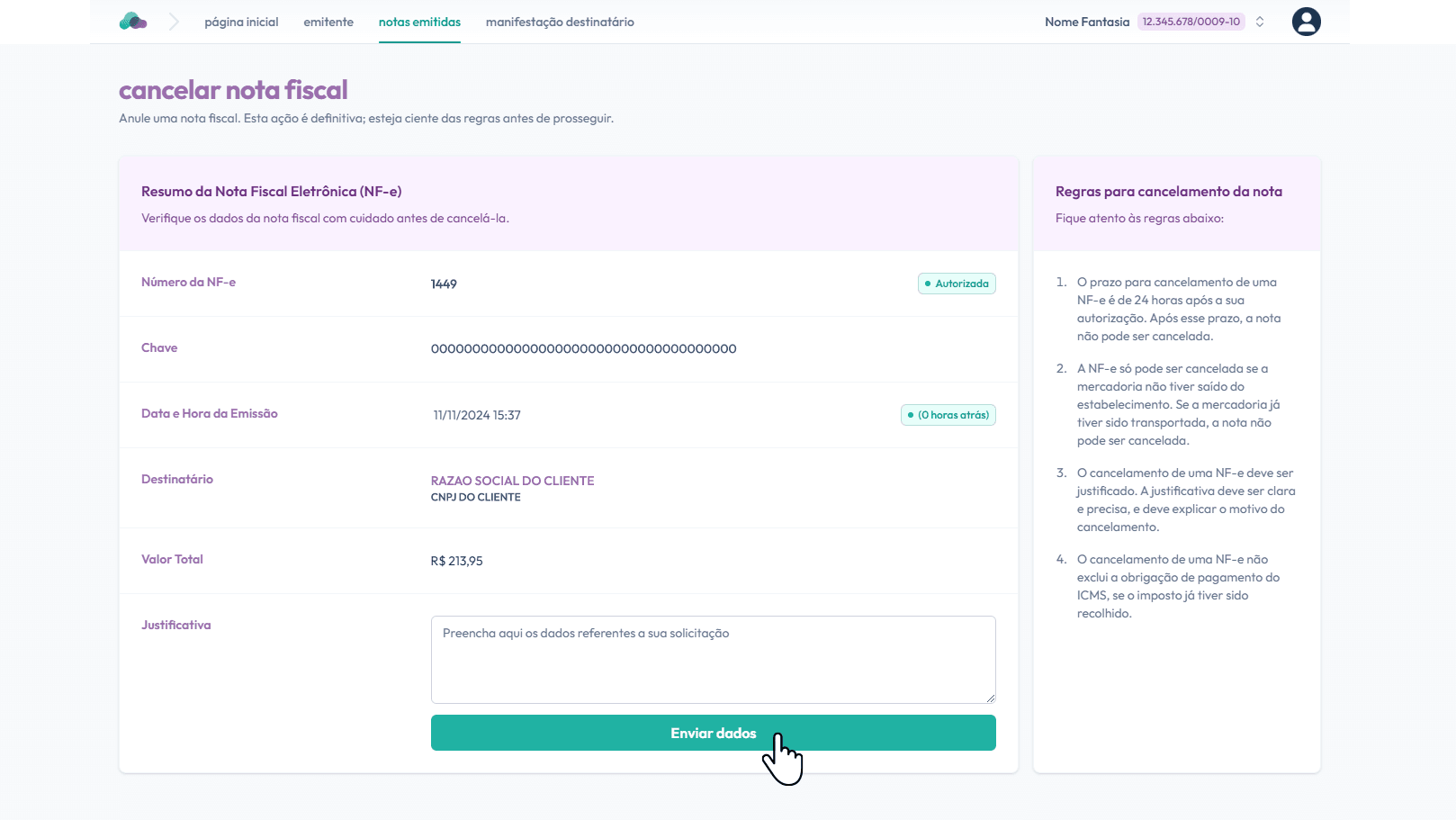The image size is (1456, 820).
Task: Click the emission date 11/11/2024 15:37
Action: click(477, 415)
